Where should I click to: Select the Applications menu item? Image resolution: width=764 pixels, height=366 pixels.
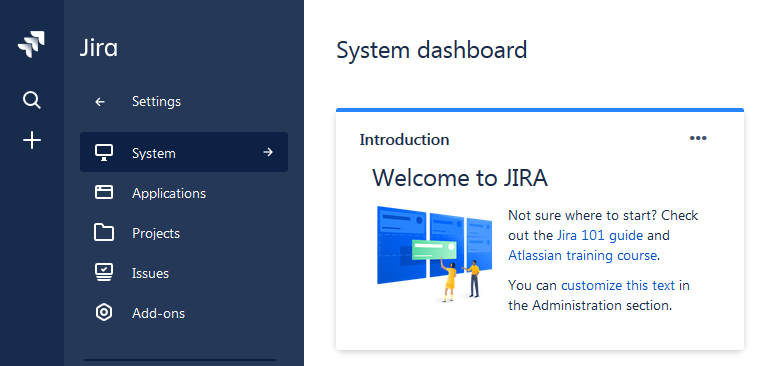184,193
